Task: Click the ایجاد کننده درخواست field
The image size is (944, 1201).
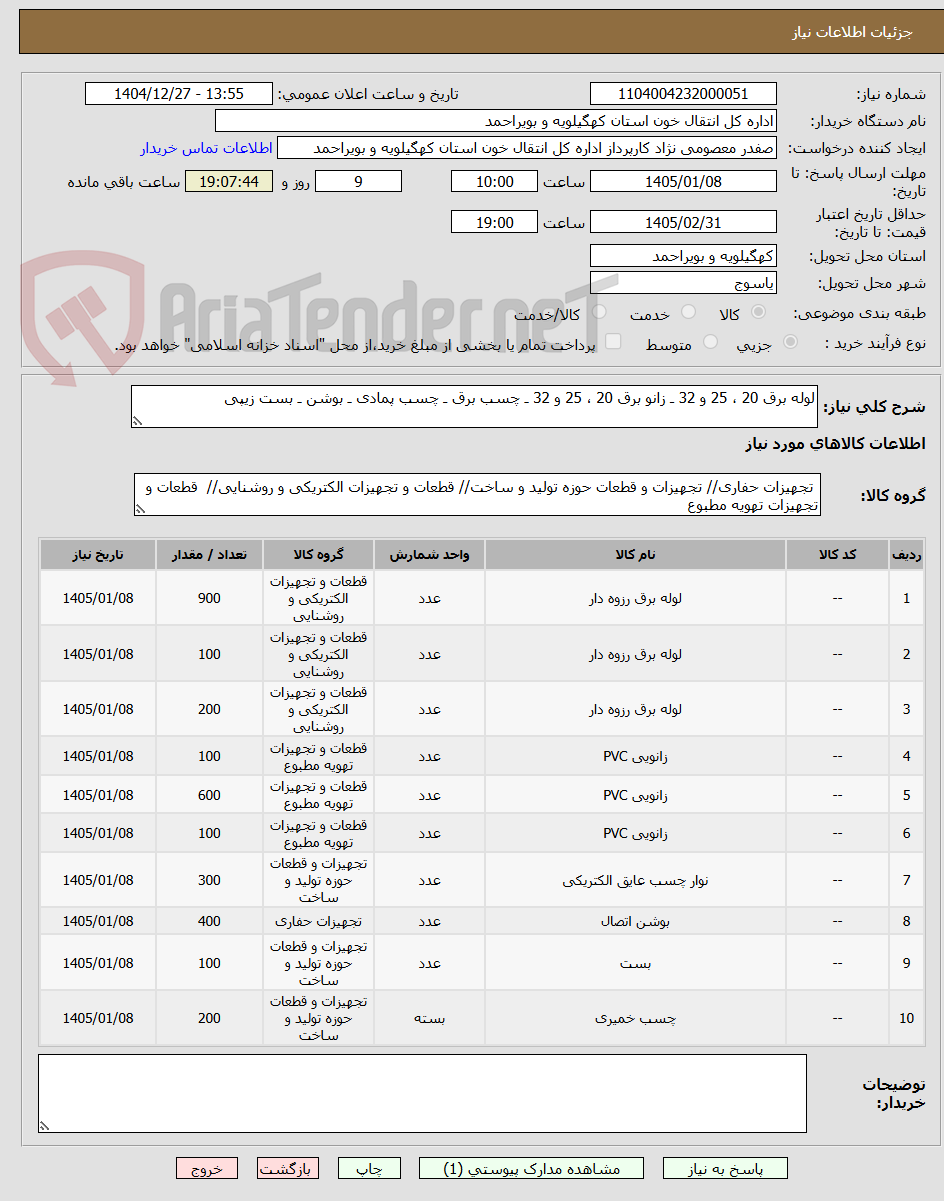Action: 527,148
